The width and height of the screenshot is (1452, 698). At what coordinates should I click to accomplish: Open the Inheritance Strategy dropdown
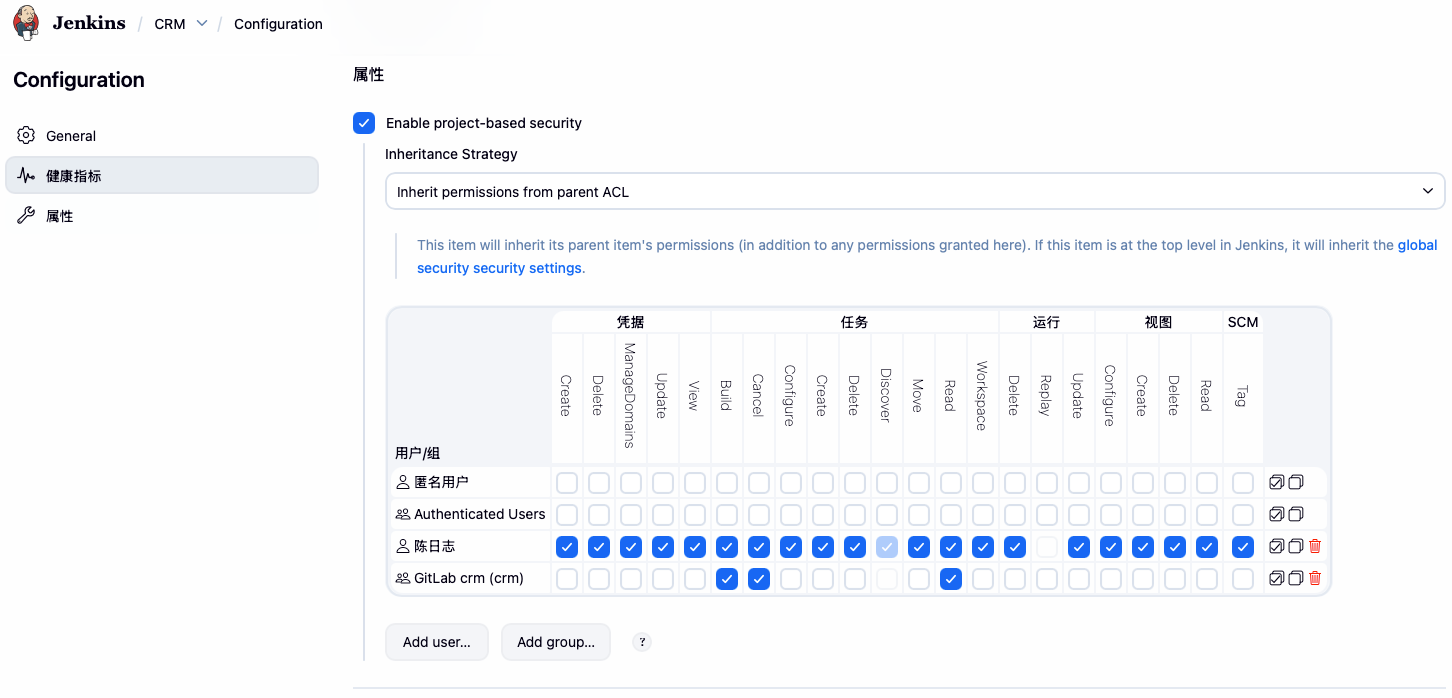coord(913,191)
